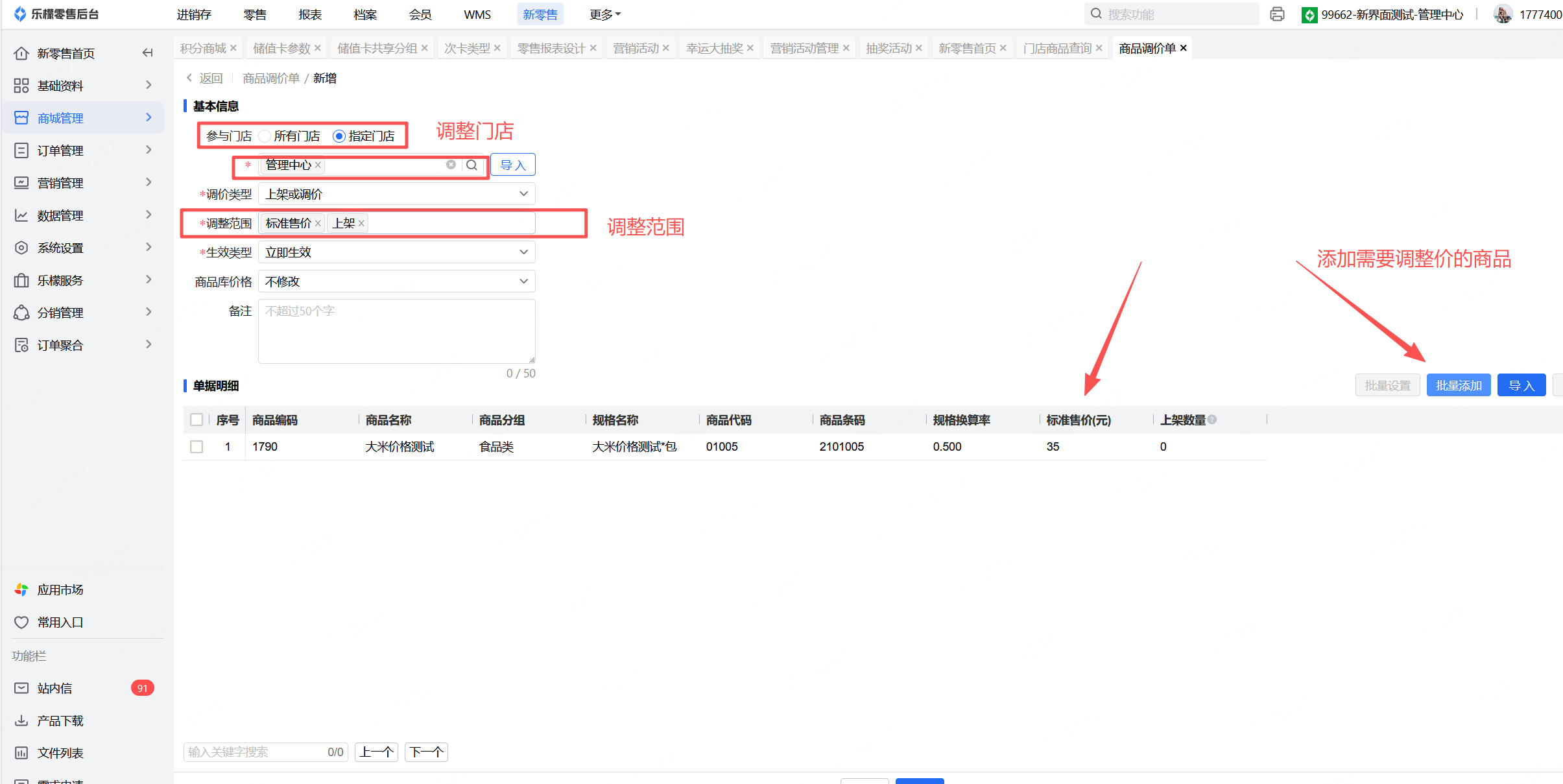The height and width of the screenshot is (784, 1563).
Task: Click into the 备注 text area
Action: [396, 331]
